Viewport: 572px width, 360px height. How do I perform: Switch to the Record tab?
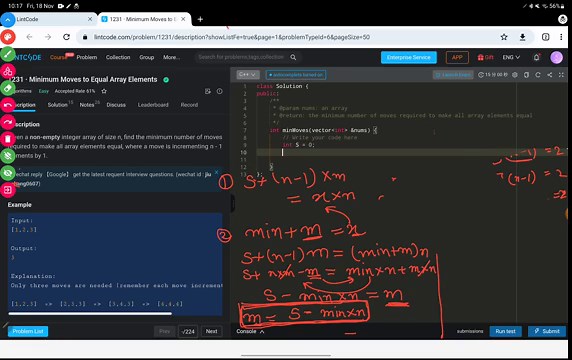189,105
